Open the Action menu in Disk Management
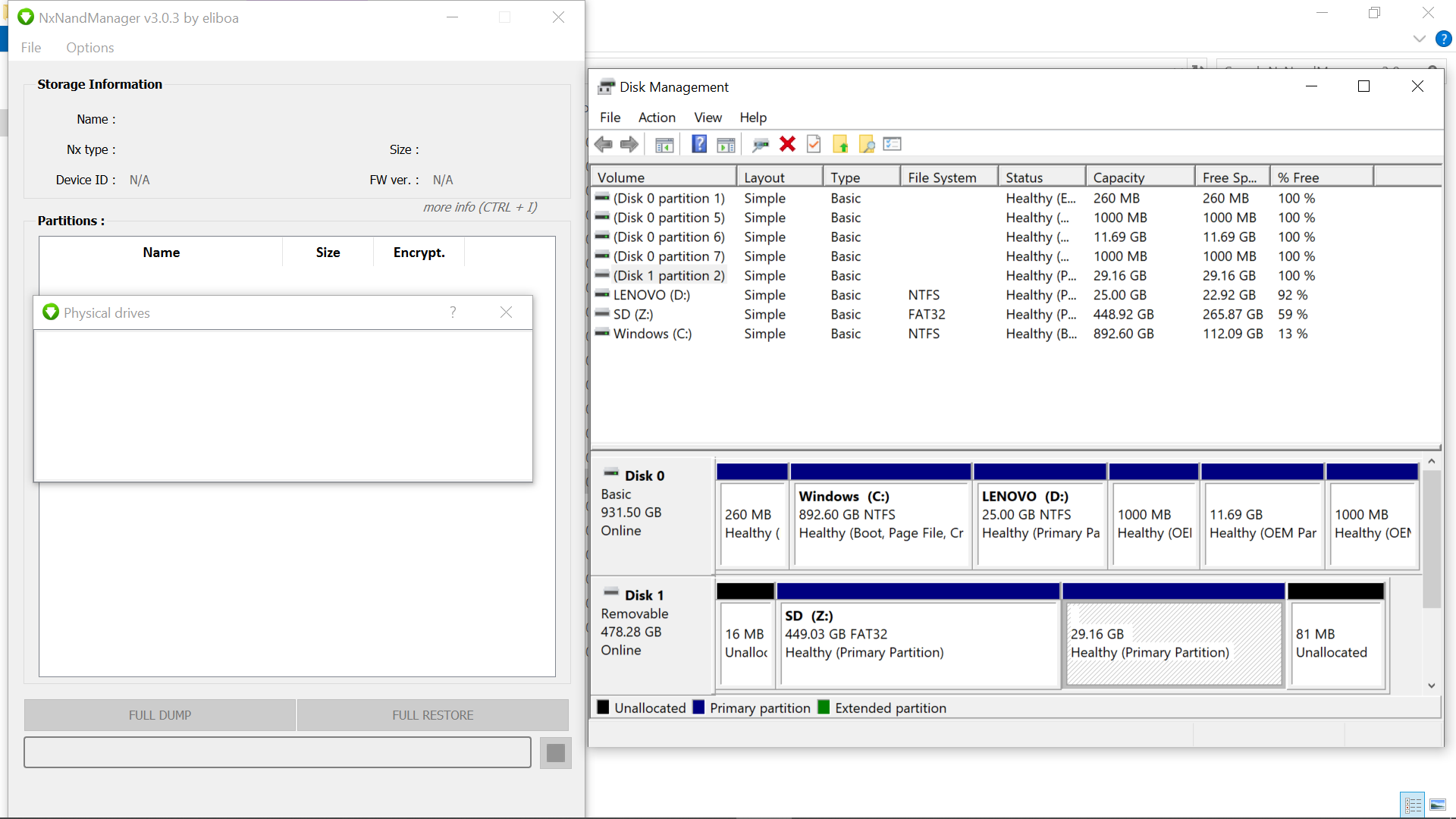This screenshot has height=819, width=1456. (x=656, y=118)
